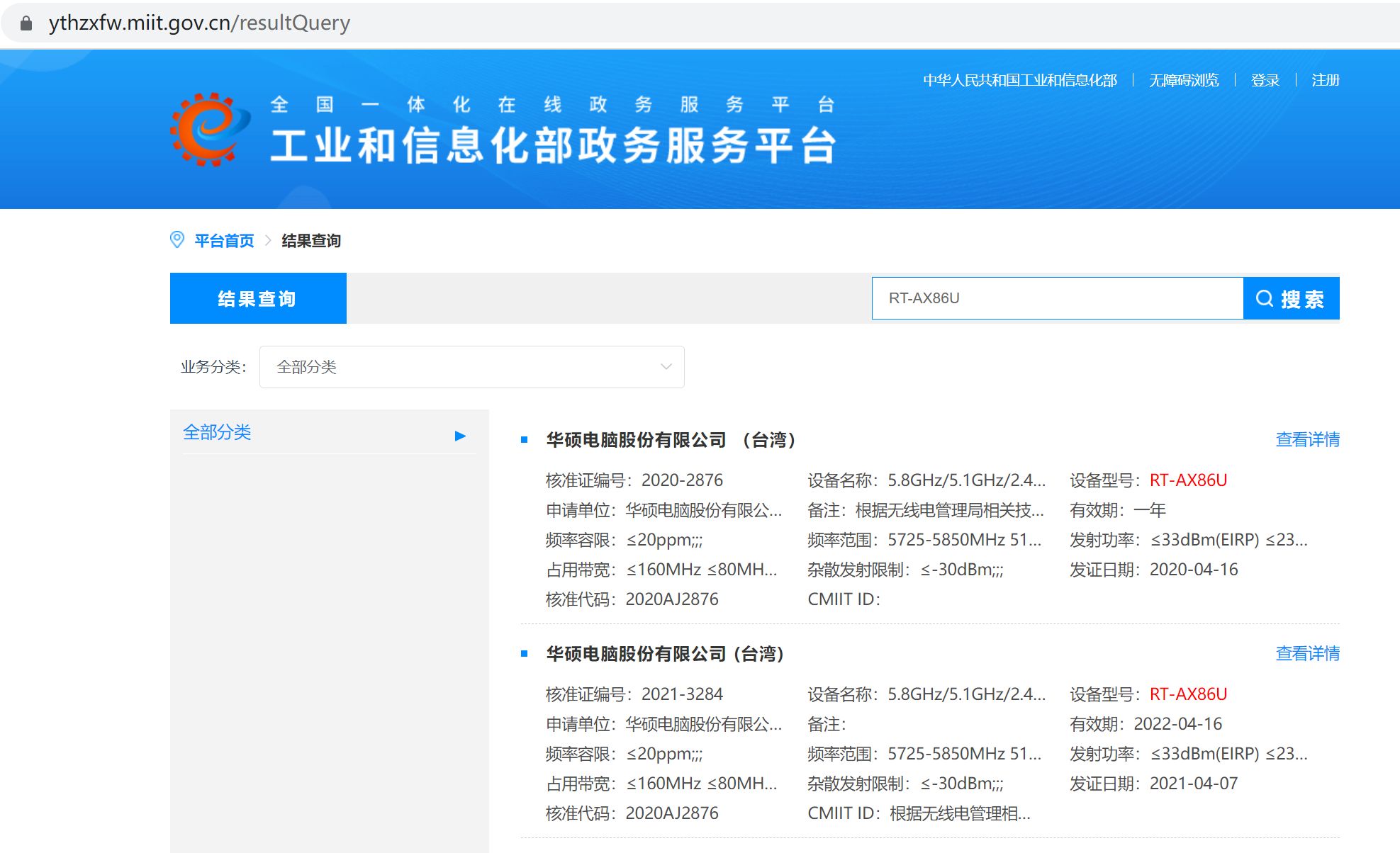This screenshot has width=1400, height=853.
Task: Click second result company title
Action: (x=666, y=654)
